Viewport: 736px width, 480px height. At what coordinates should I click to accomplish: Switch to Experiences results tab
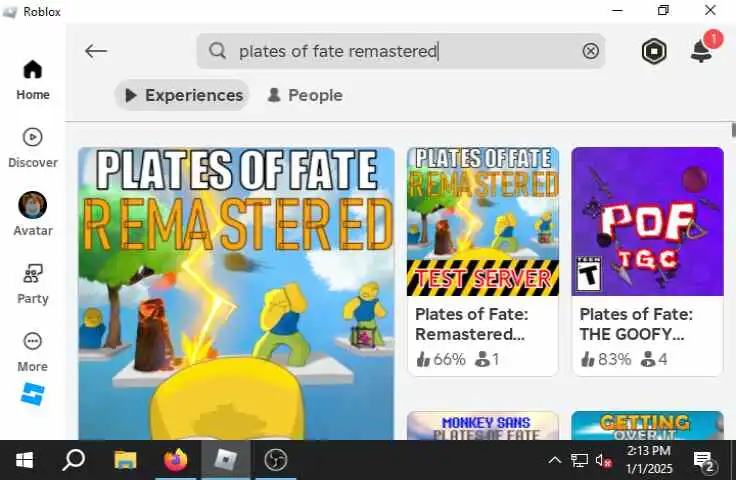coord(182,95)
